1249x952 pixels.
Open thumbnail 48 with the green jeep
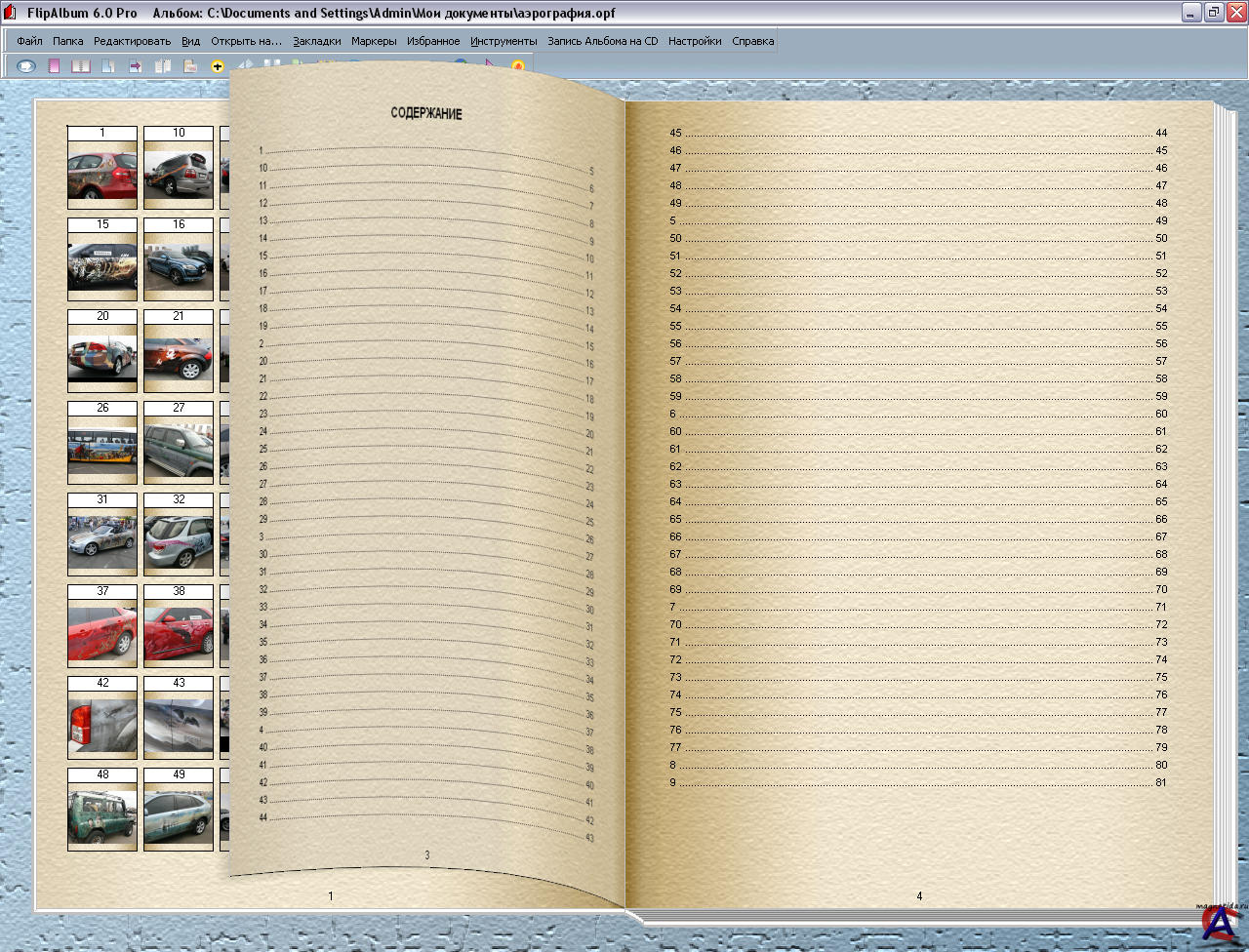(102, 816)
